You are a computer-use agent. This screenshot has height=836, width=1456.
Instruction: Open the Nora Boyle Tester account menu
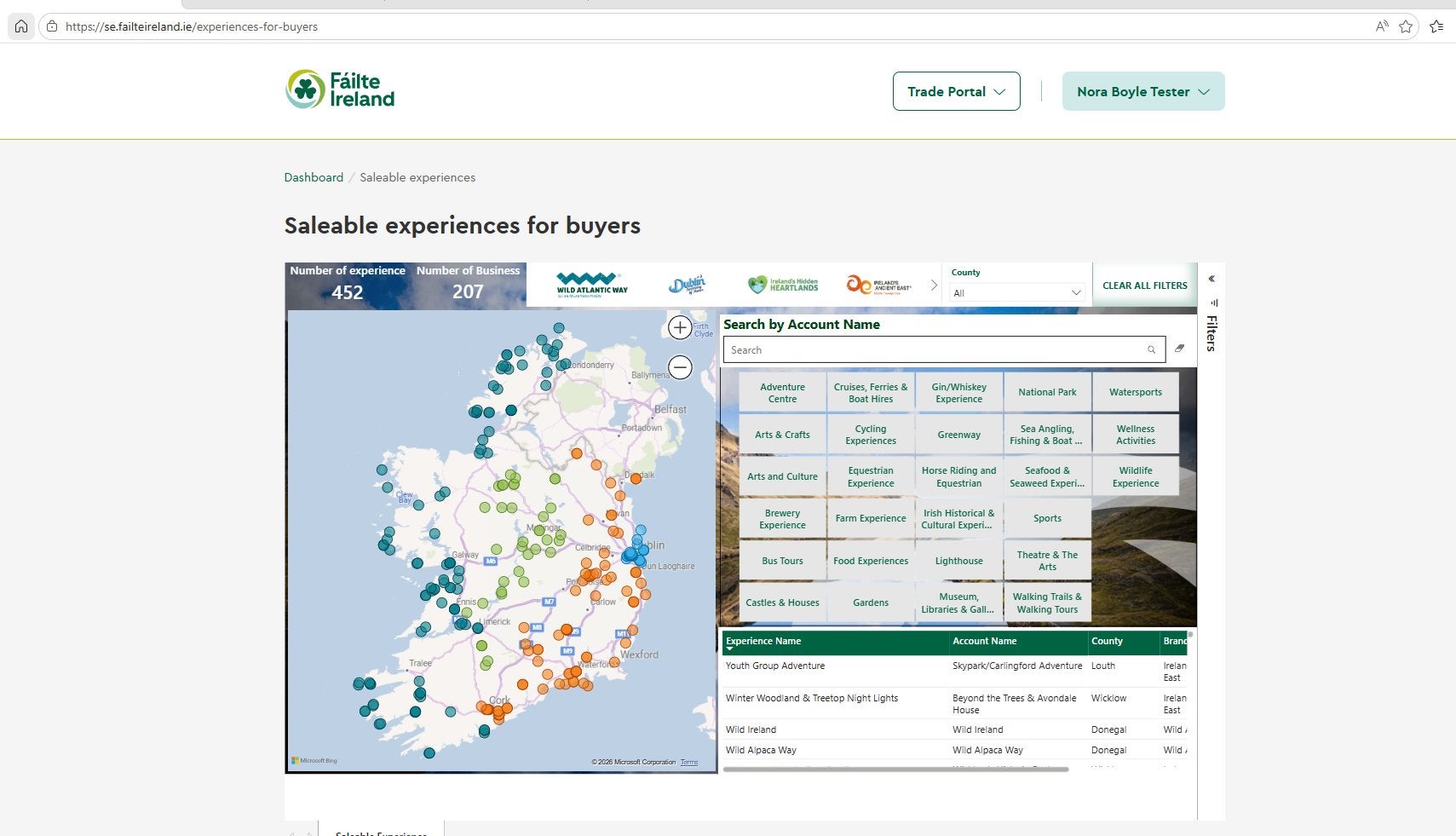click(x=1143, y=91)
